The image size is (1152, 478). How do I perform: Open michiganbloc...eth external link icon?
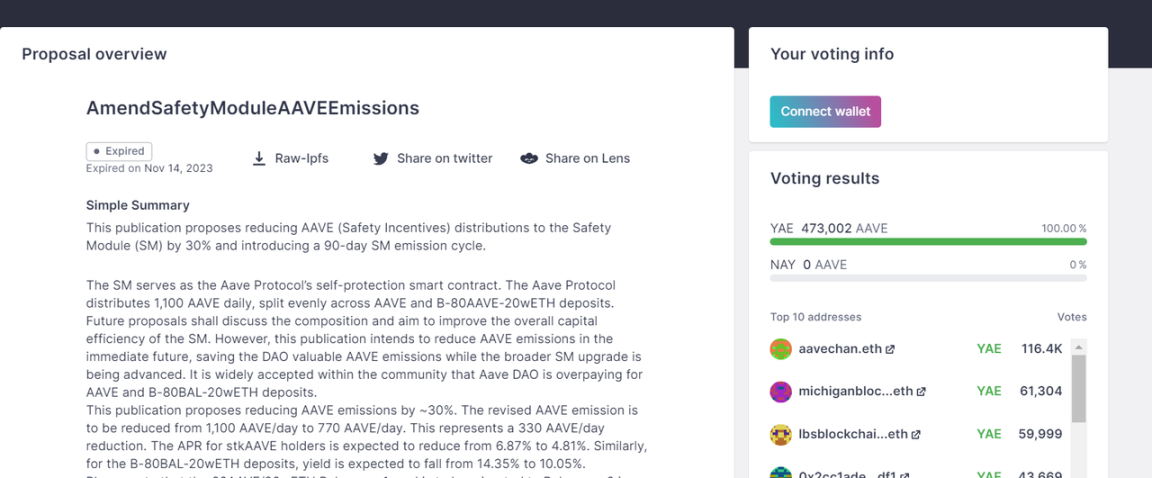click(x=921, y=392)
